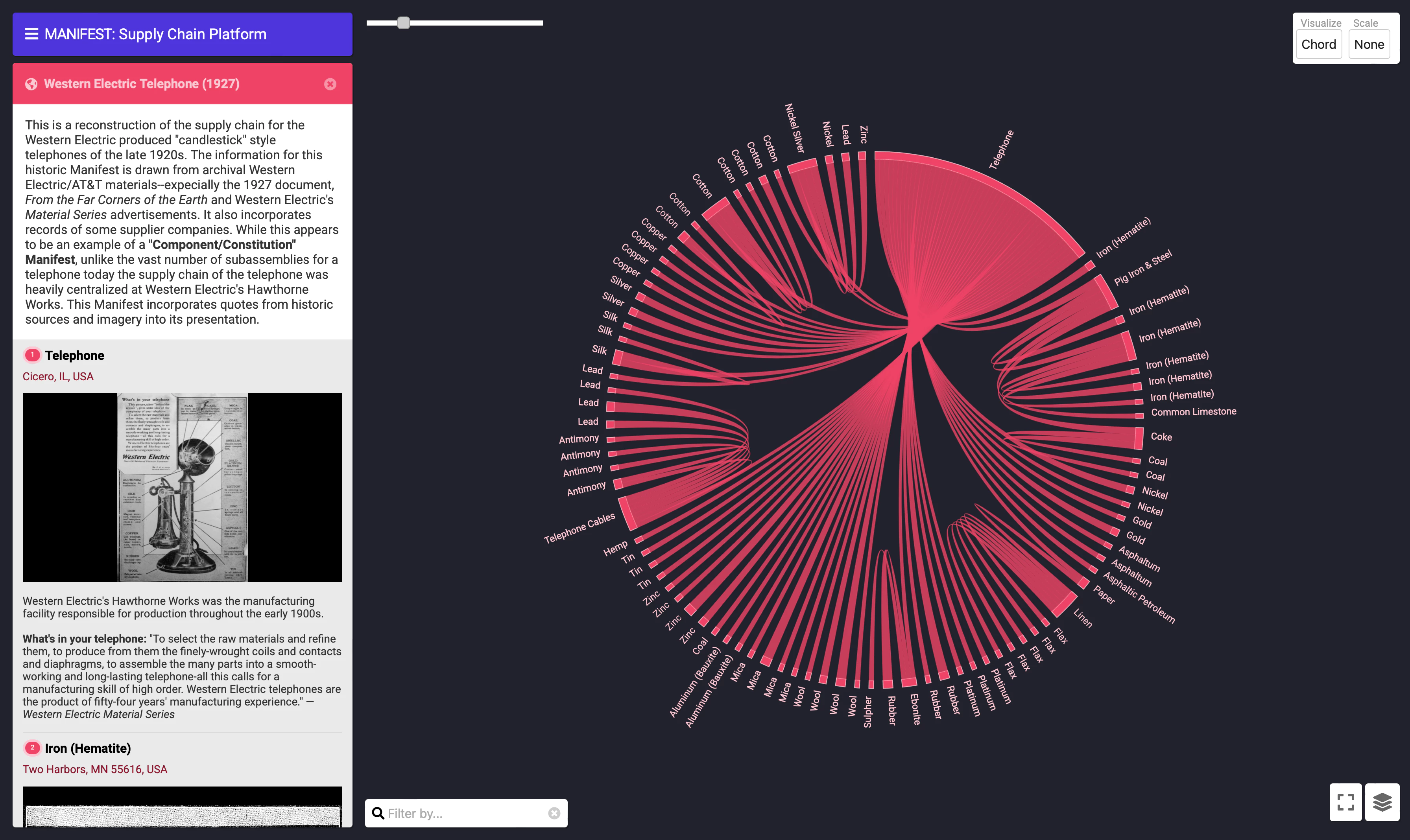Viewport: 1410px width, 840px height.
Task: Open the Iron (Hematite) heading in sidebar
Action: (88, 748)
